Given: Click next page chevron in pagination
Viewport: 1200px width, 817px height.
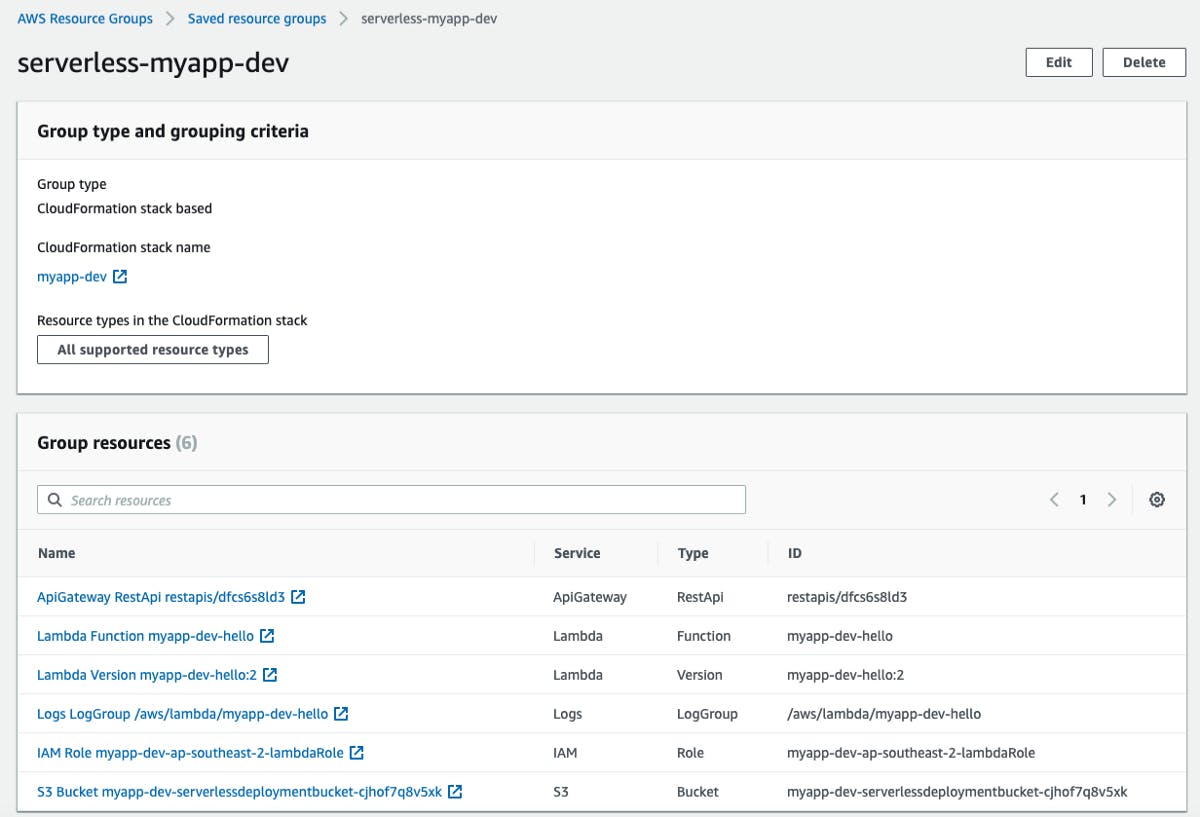Looking at the screenshot, I should point(1112,499).
